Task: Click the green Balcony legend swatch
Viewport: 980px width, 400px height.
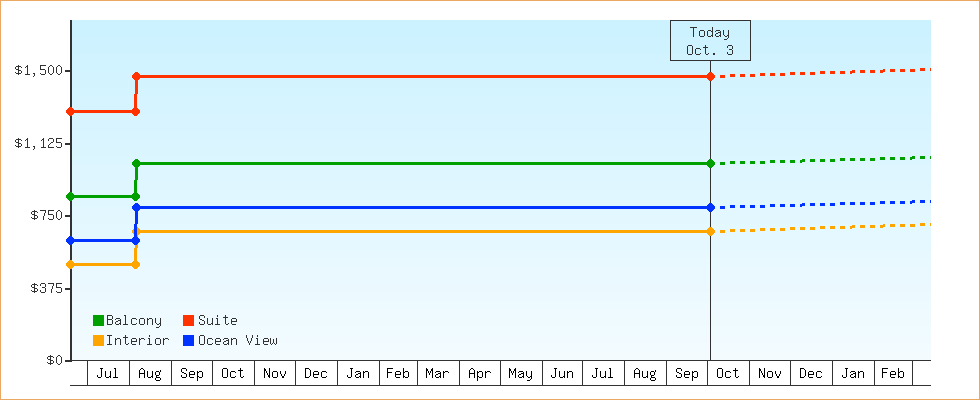Action: (98, 321)
